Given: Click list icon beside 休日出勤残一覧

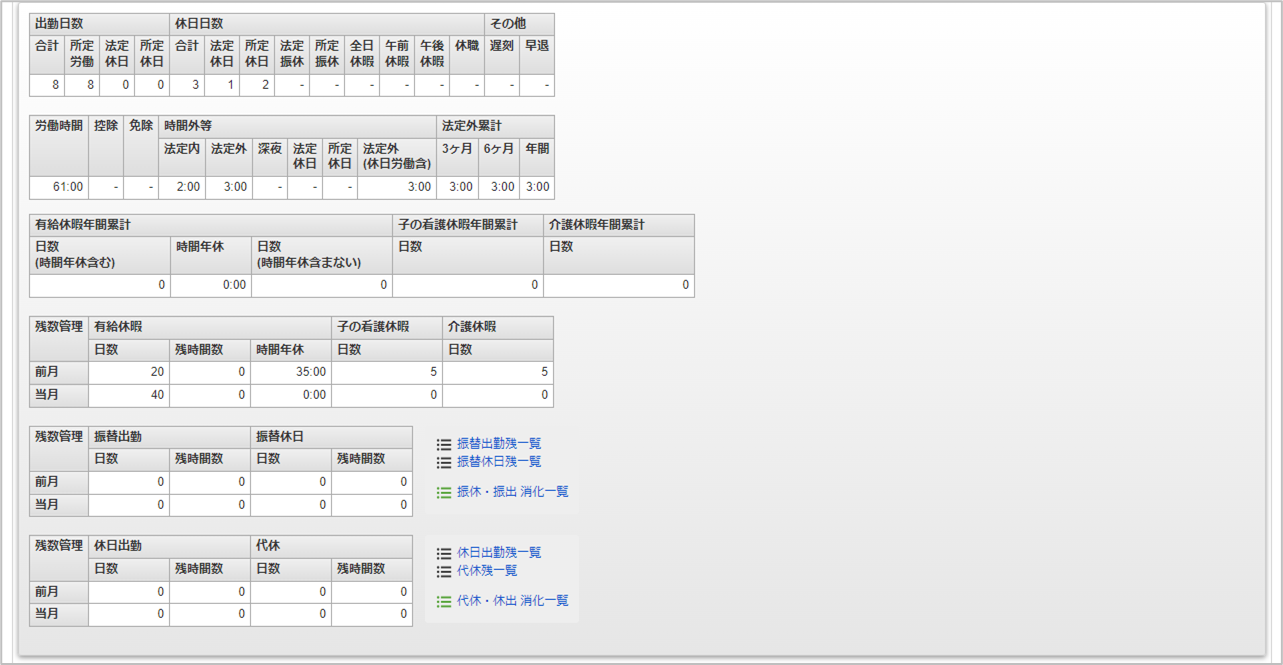Looking at the screenshot, I should (x=444, y=553).
